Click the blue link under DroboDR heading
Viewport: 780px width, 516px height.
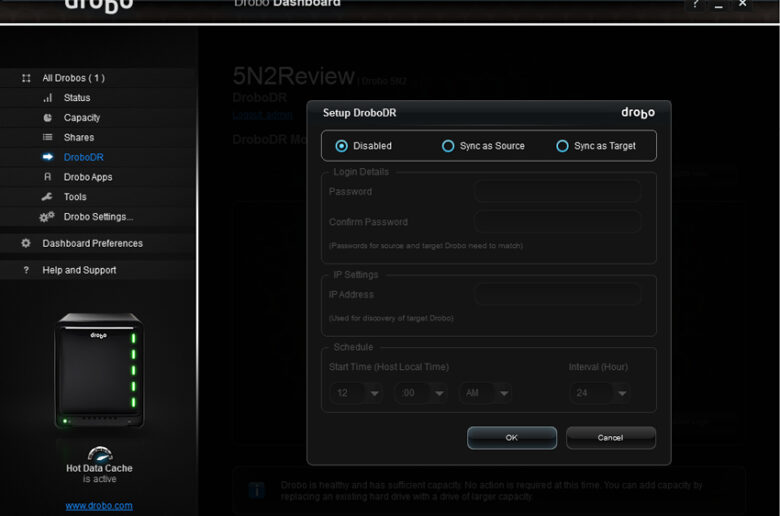(x=263, y=115)
